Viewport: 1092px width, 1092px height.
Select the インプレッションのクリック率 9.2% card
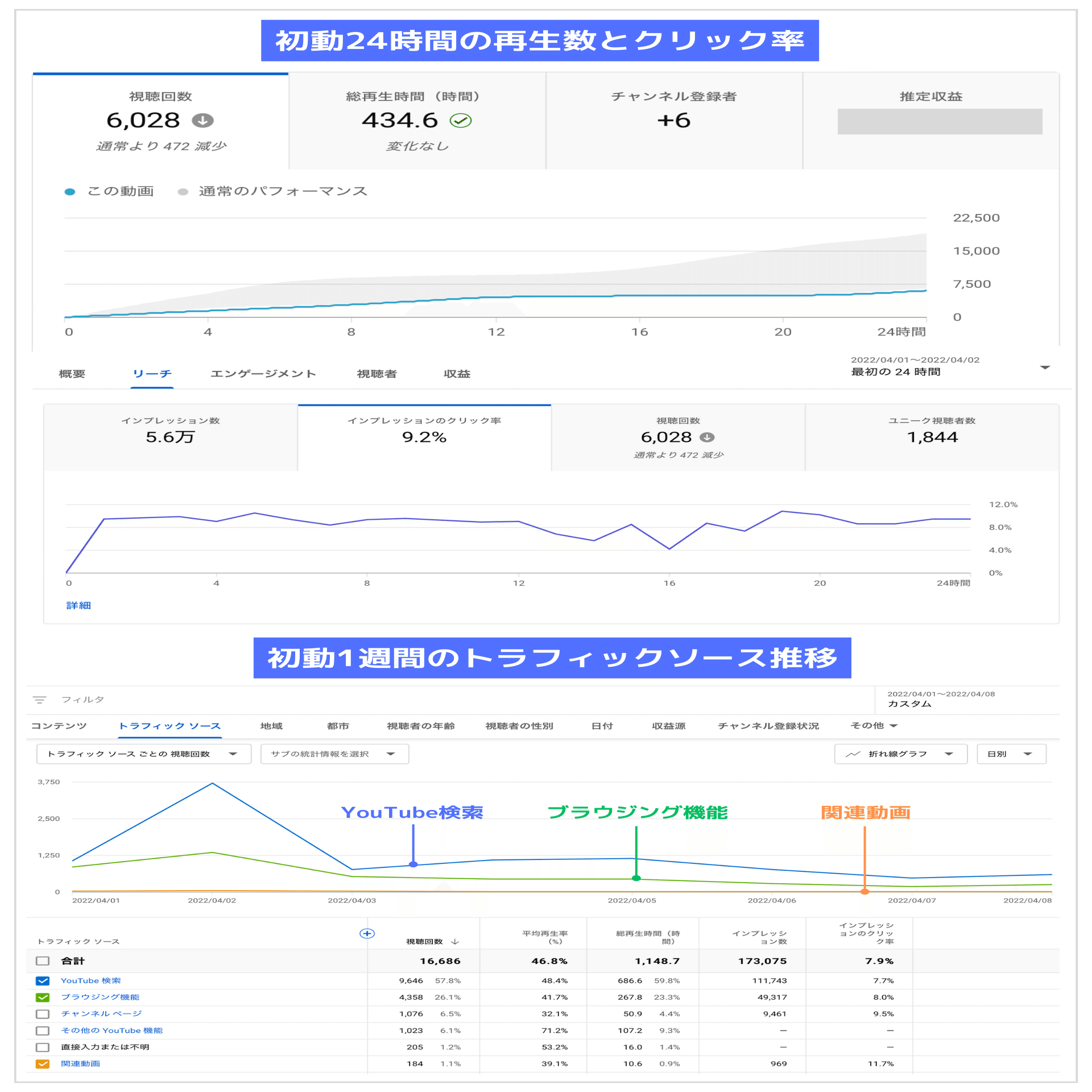click(x=424, y=438)
